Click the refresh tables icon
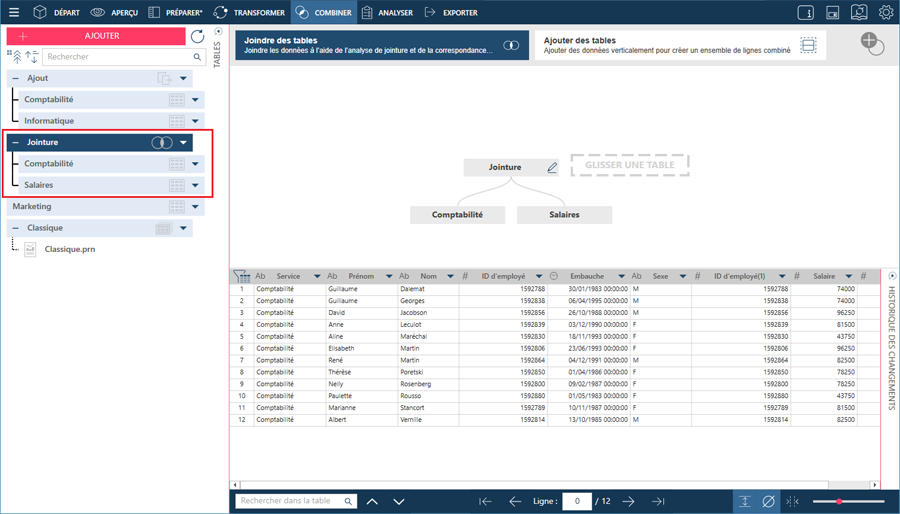Image resolution: width=900 pixels, height=514 pixels. coord(197,36)
